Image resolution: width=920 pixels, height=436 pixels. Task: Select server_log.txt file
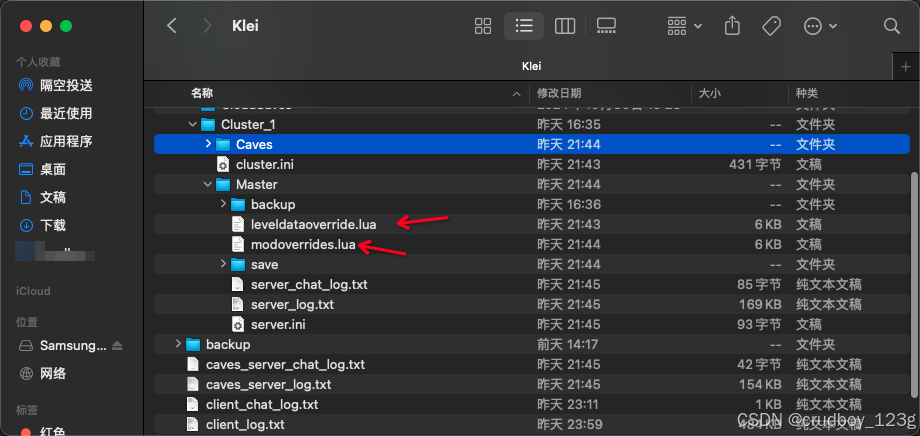(x=292, y=305)
